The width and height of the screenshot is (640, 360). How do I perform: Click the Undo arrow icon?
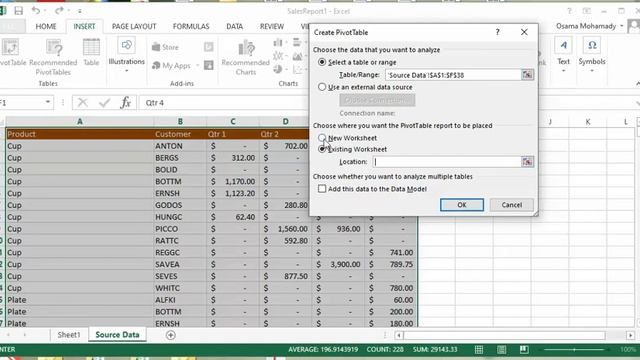36,11
